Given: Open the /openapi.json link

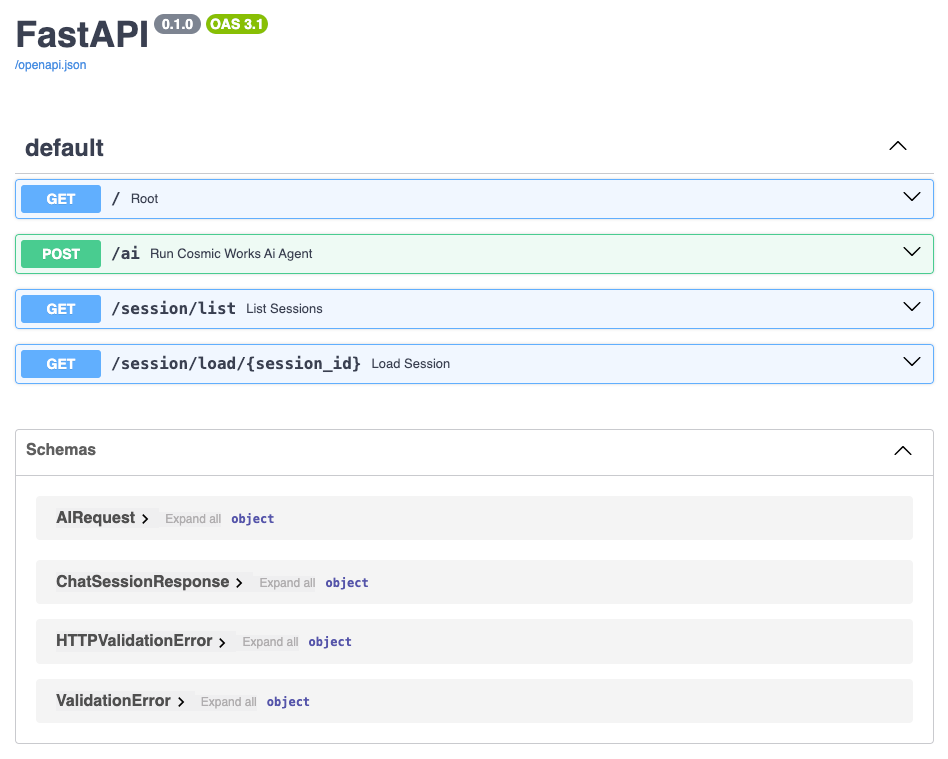Looking at the screenshot, I should (50, 65).
